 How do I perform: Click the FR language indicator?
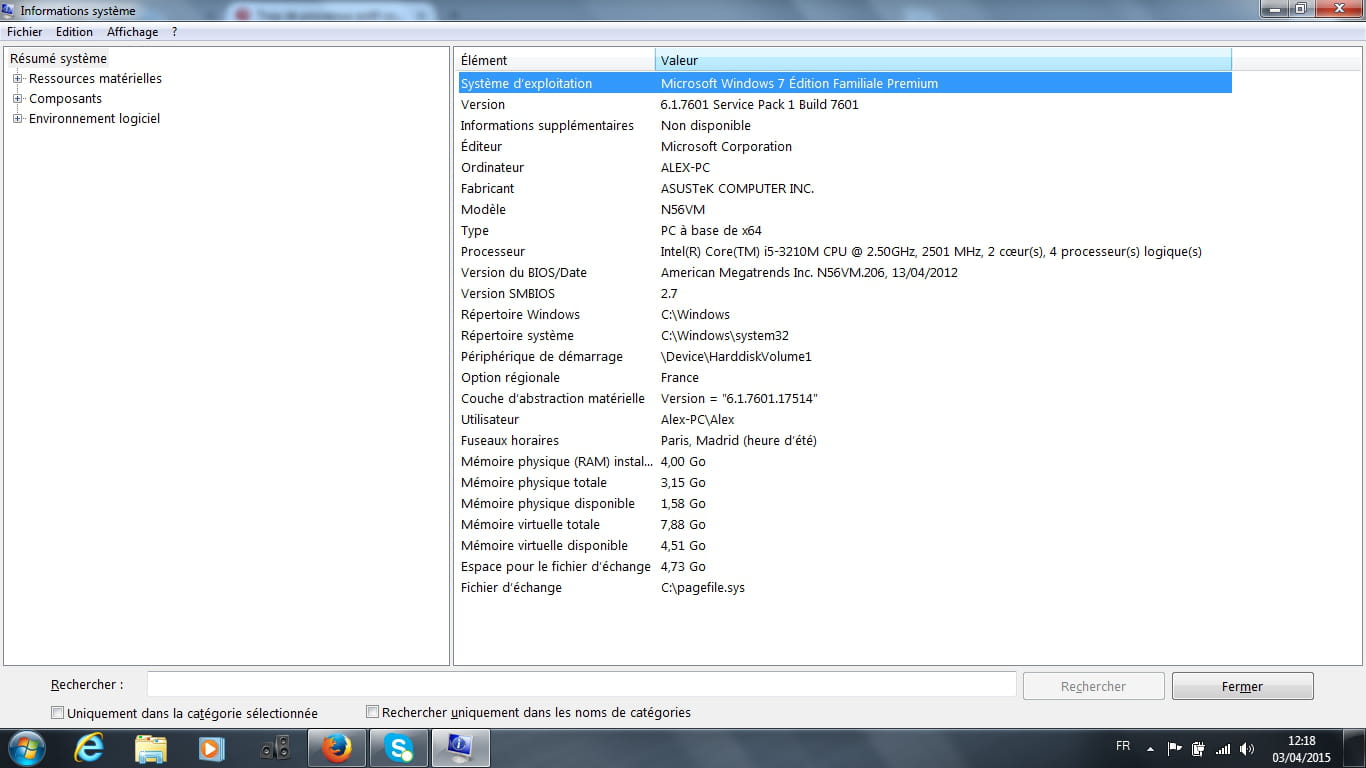click(x=1123, y=746)
